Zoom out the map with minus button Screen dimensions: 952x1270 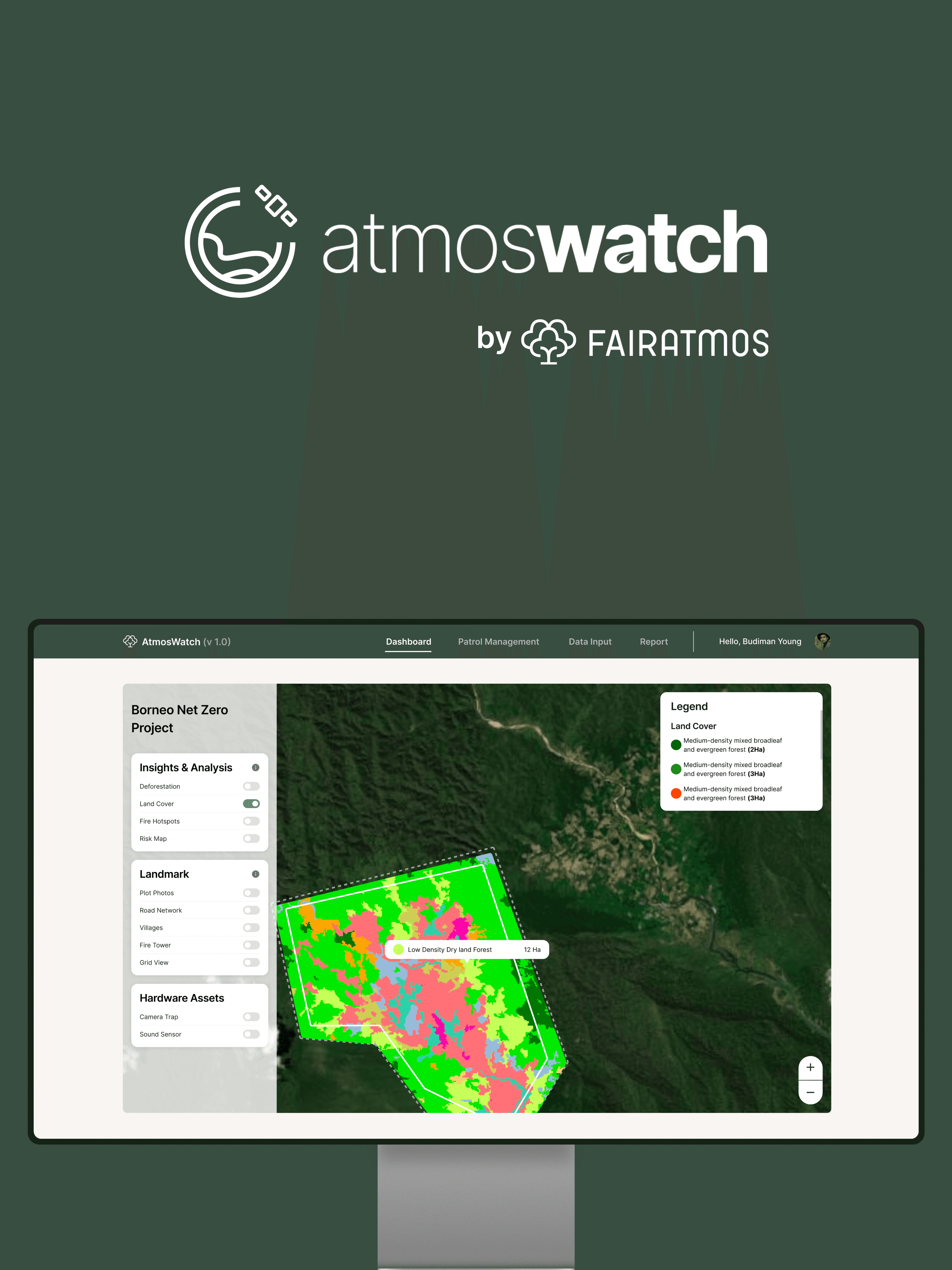[x=810, y=1093]
